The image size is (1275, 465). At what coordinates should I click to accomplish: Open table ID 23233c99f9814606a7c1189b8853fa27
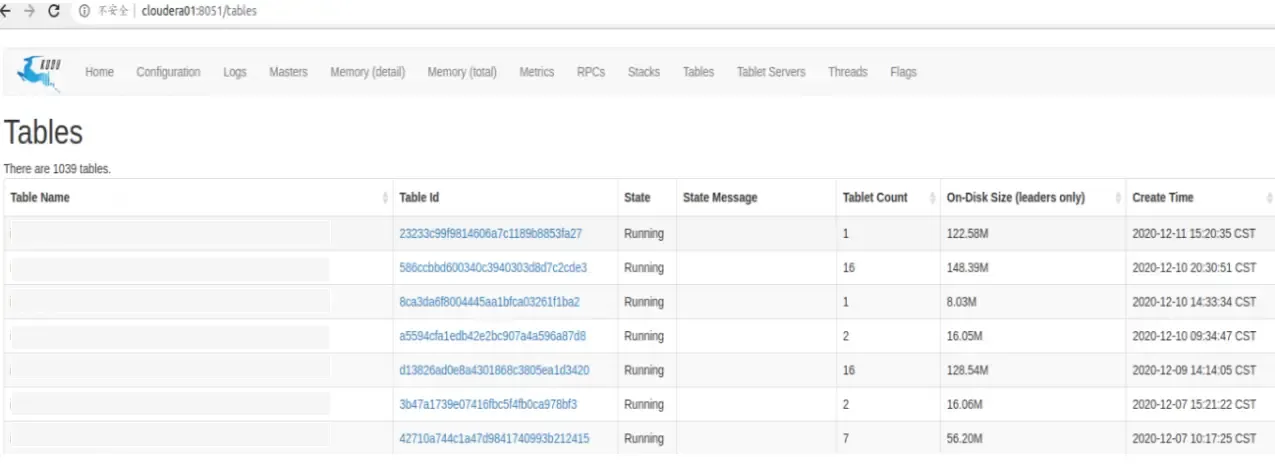490,234
